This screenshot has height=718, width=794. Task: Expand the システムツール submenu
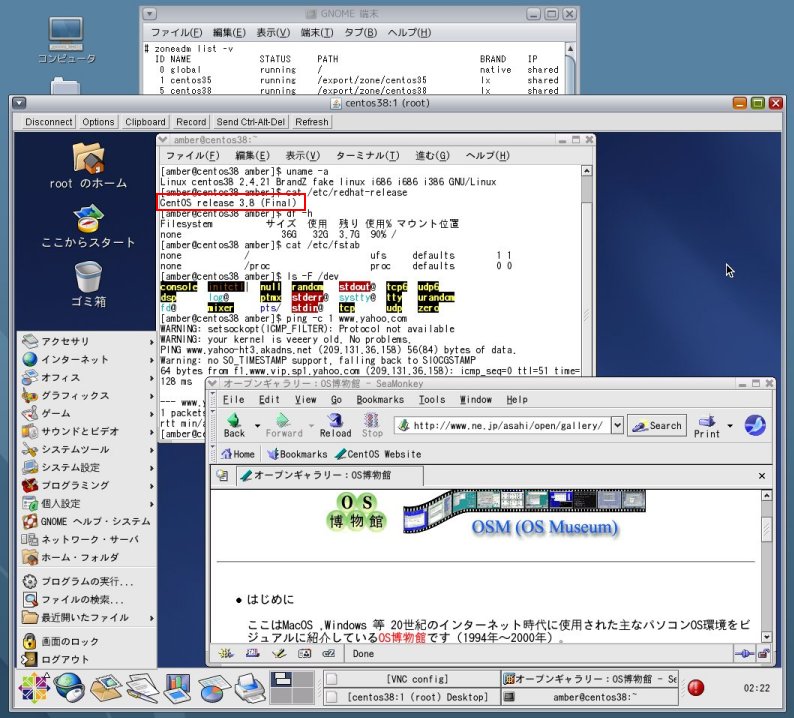[x=88, y=450]
